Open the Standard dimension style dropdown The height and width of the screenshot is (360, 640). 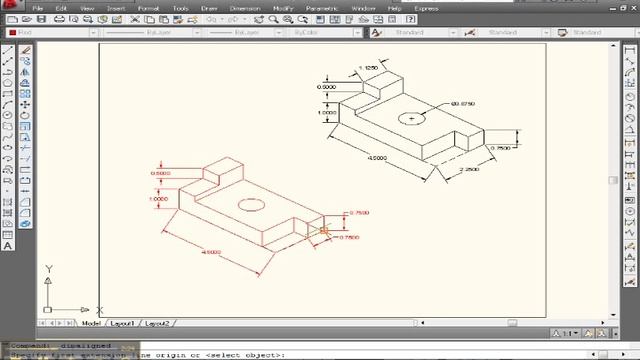[546, 33]
